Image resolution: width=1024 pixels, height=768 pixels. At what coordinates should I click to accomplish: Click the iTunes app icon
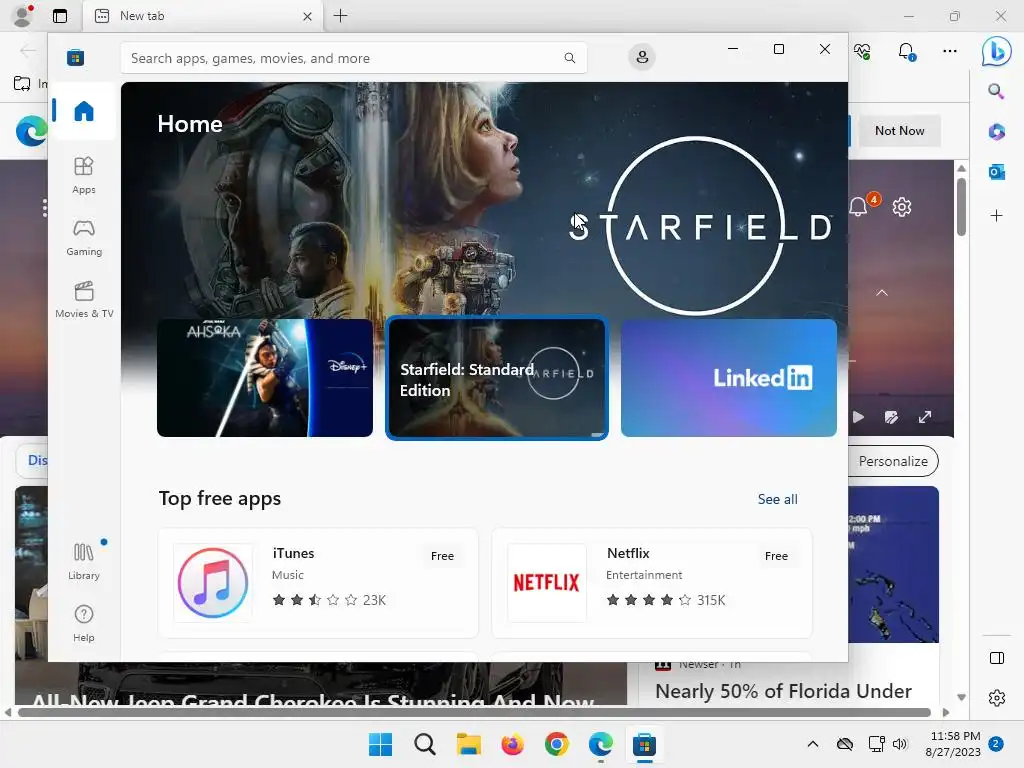(x=213, y=583)
